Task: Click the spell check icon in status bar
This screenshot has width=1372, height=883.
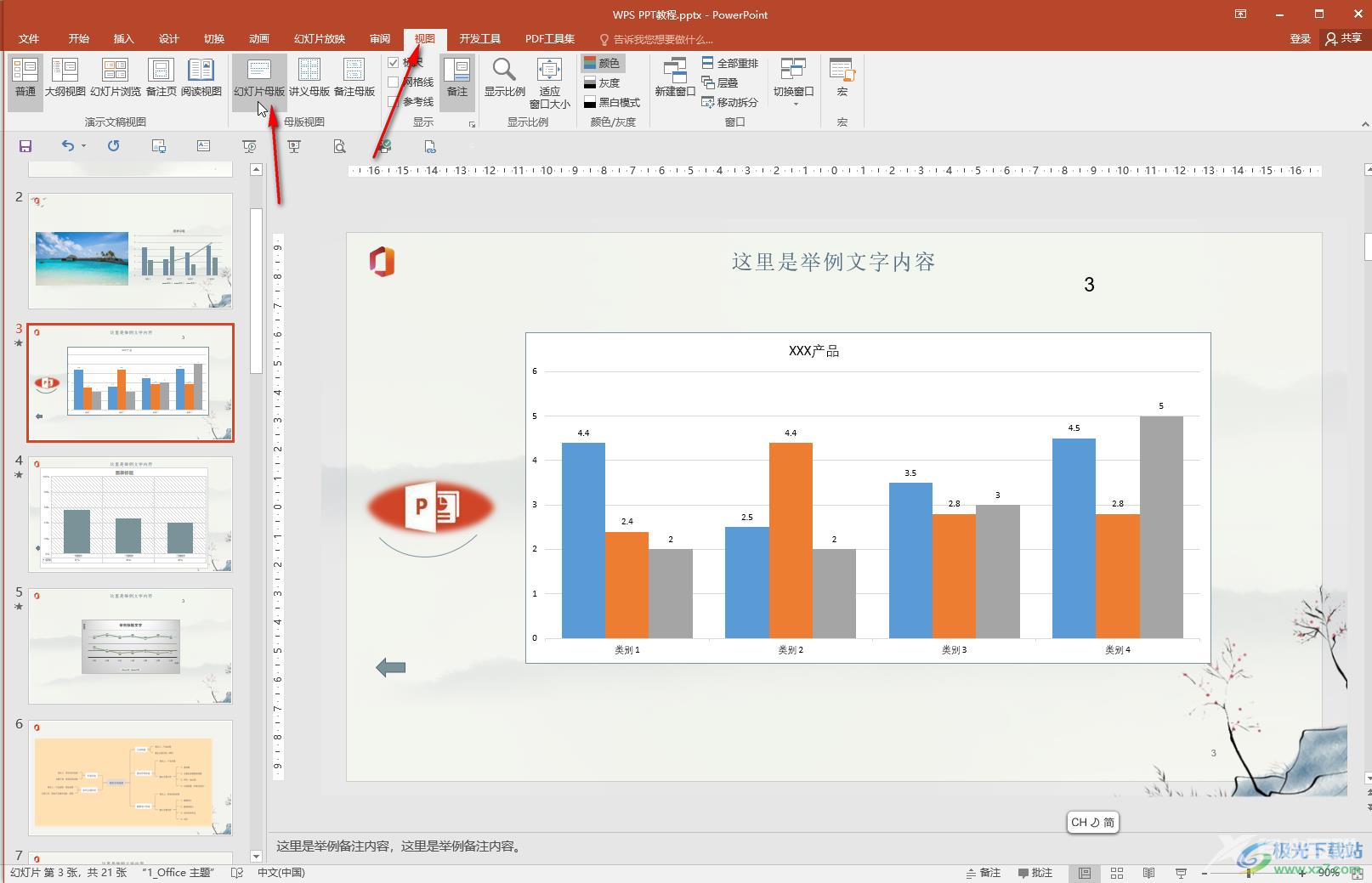Action: point(237,873)
